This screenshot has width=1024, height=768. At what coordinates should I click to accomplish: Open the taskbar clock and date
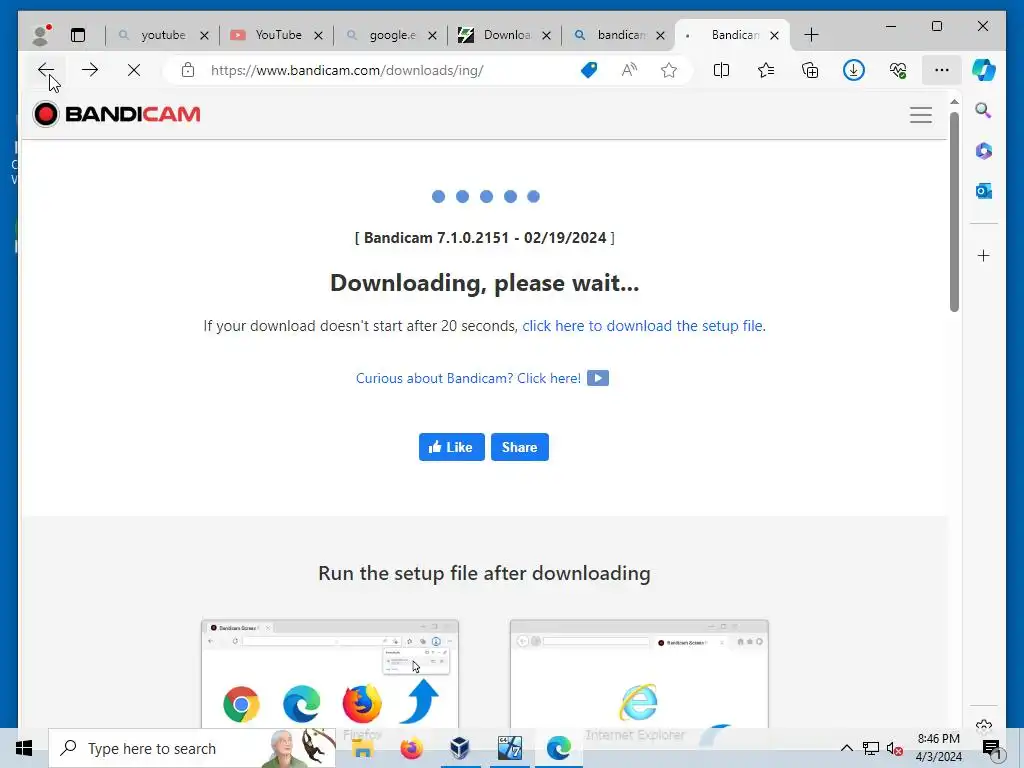[938, 748]
